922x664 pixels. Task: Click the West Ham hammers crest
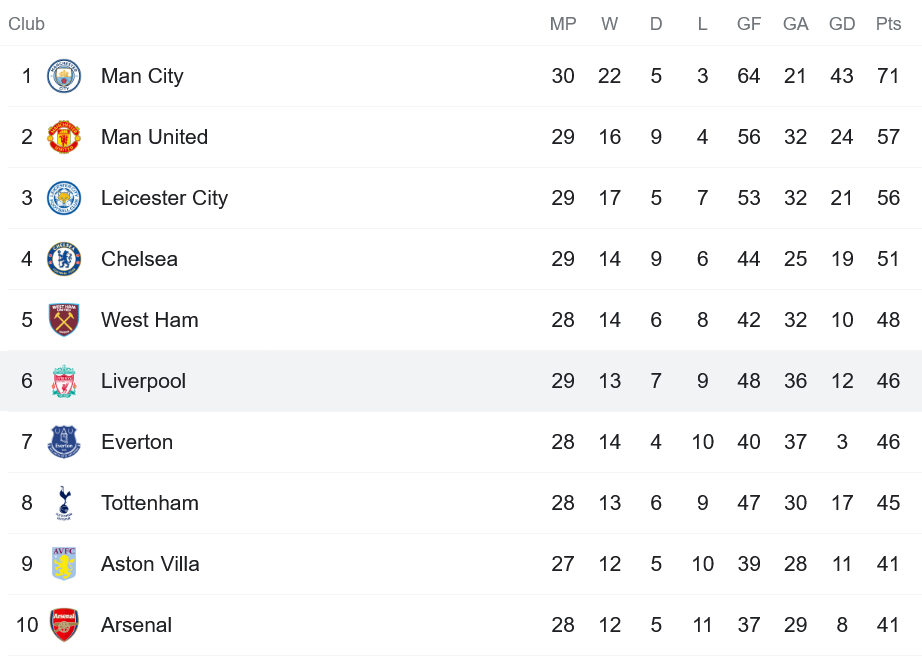tap(64, 320)
